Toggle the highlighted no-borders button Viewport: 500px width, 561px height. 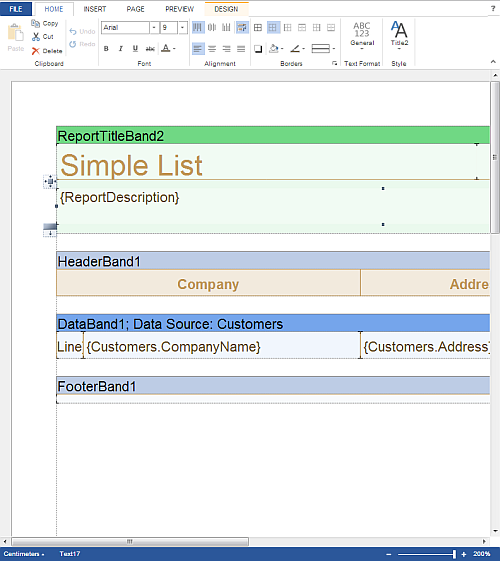(x=273, y=27)
